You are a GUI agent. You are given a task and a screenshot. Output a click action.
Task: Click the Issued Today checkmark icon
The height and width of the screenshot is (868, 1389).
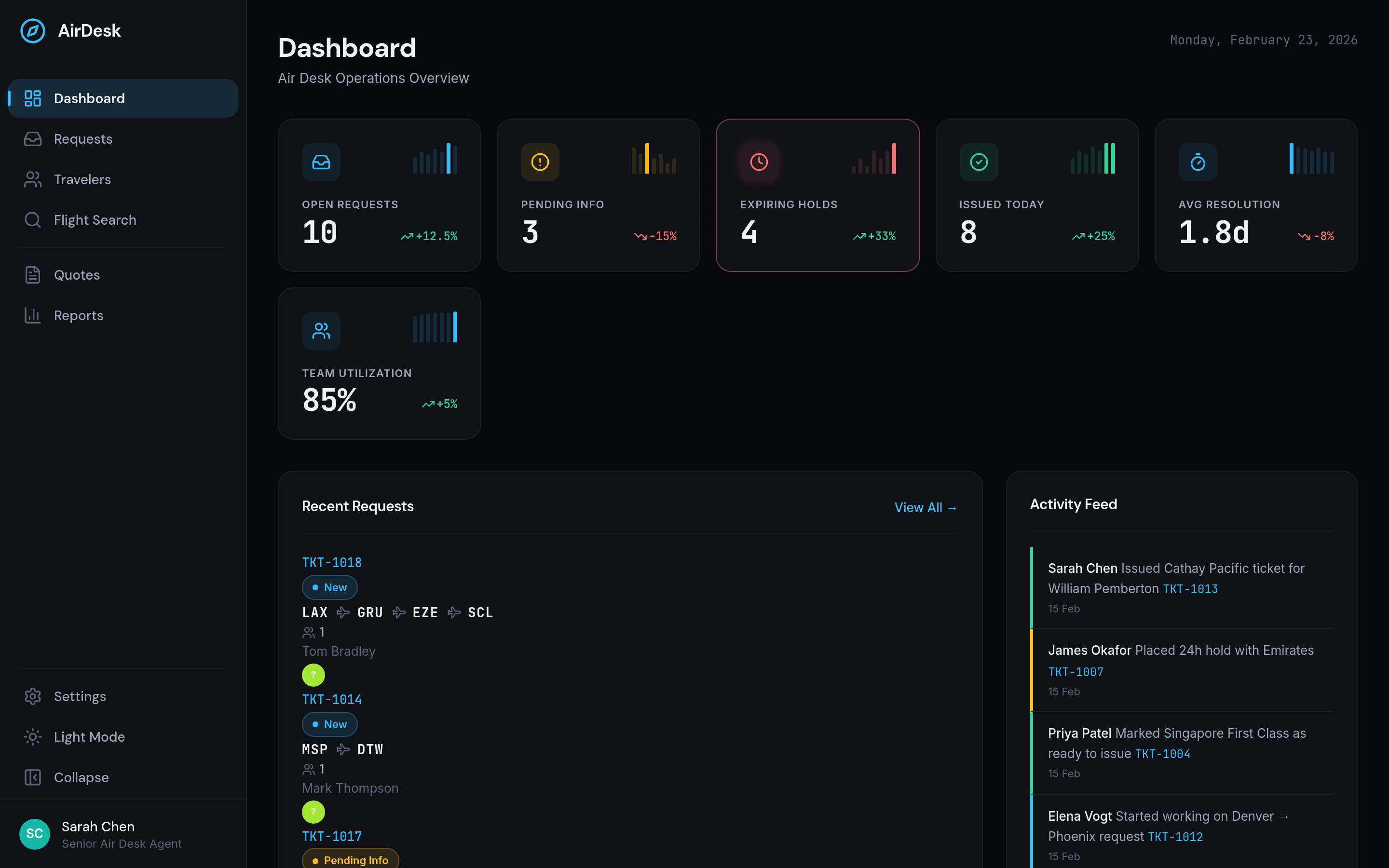(x=979, y=162)
